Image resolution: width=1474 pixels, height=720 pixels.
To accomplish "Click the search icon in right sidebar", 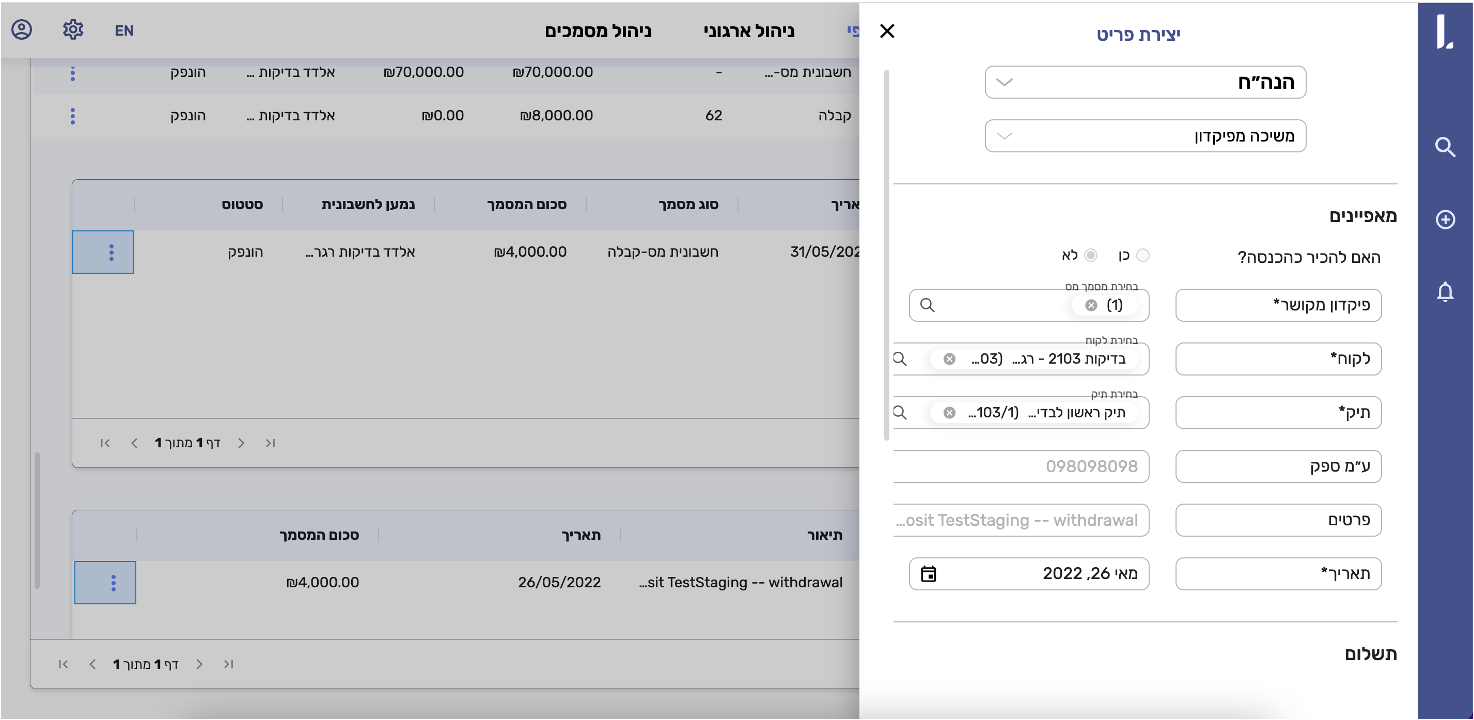I will click(1444, 148).
